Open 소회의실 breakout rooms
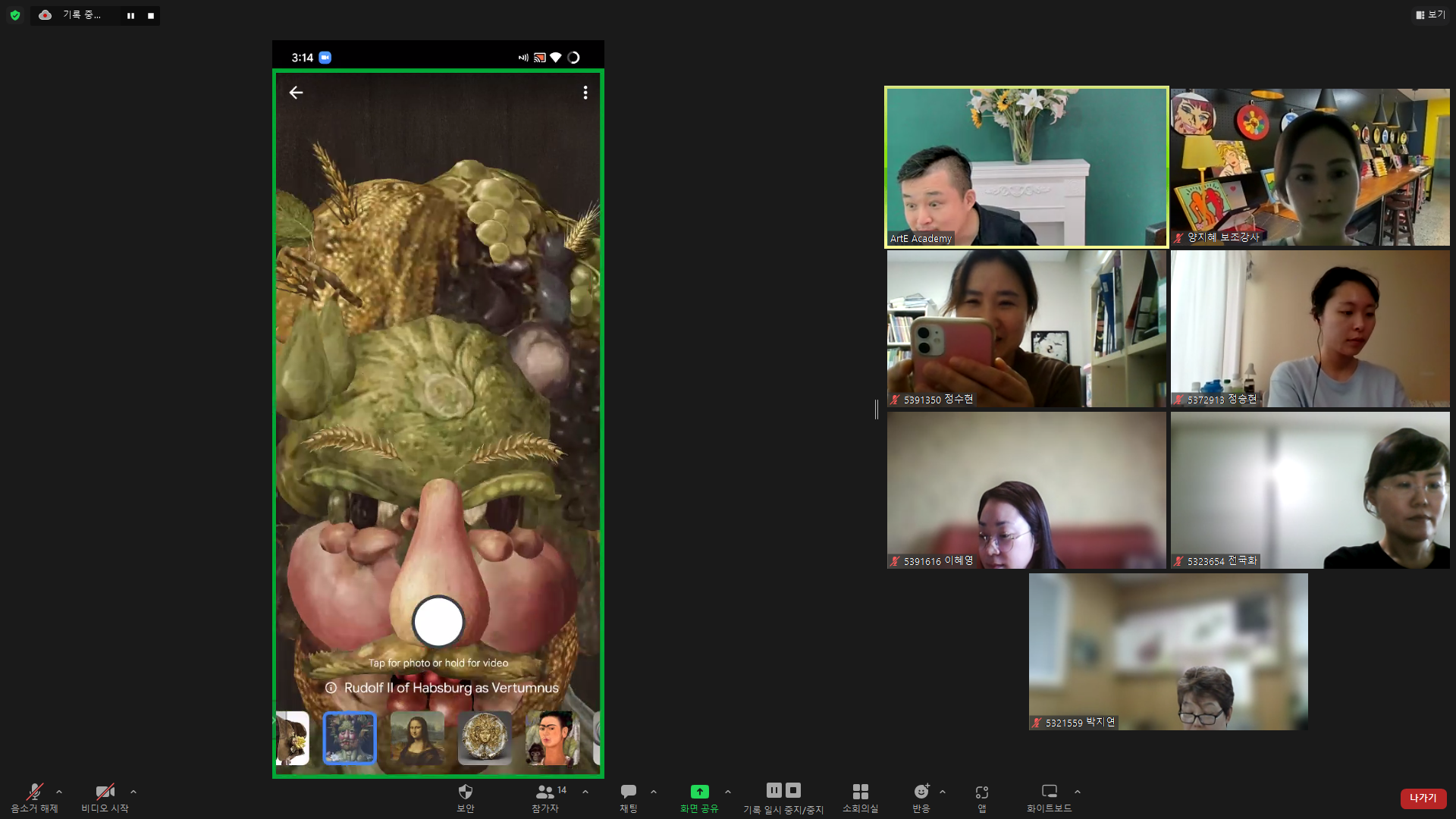 tap(860, 798)
